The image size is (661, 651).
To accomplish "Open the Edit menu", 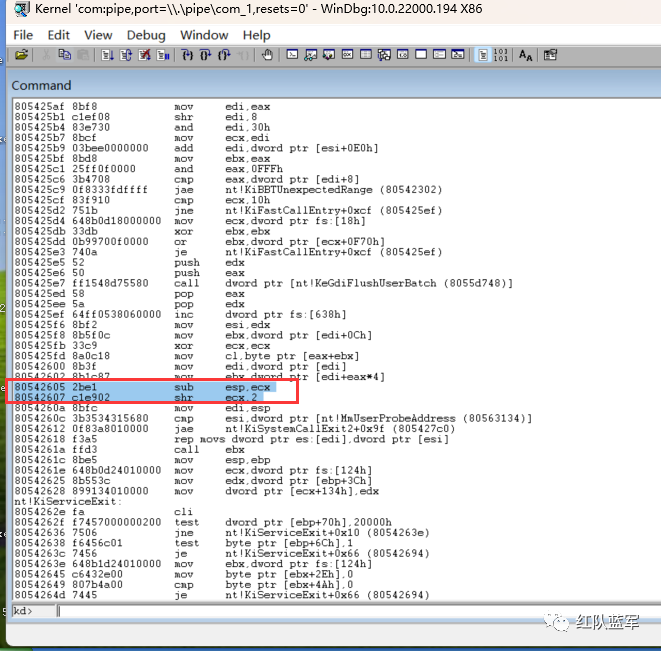I will coord(59,35).
